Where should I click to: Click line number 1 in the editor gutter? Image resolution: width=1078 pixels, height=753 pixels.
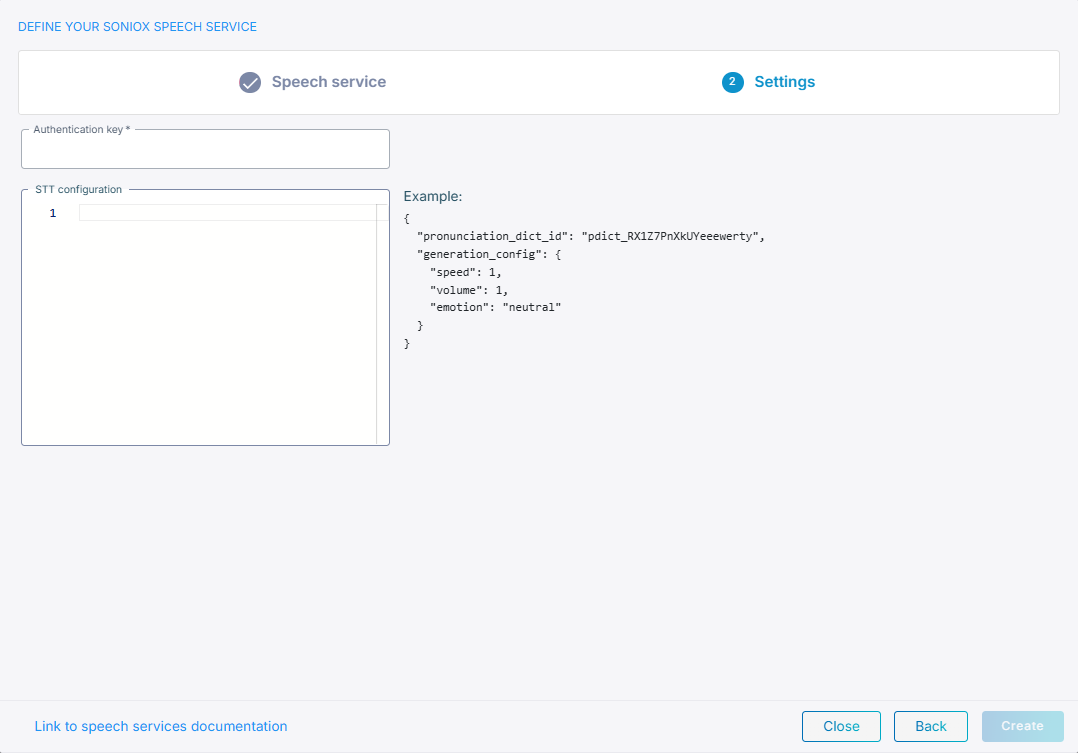pyautogui.click(x=53, y=213)
